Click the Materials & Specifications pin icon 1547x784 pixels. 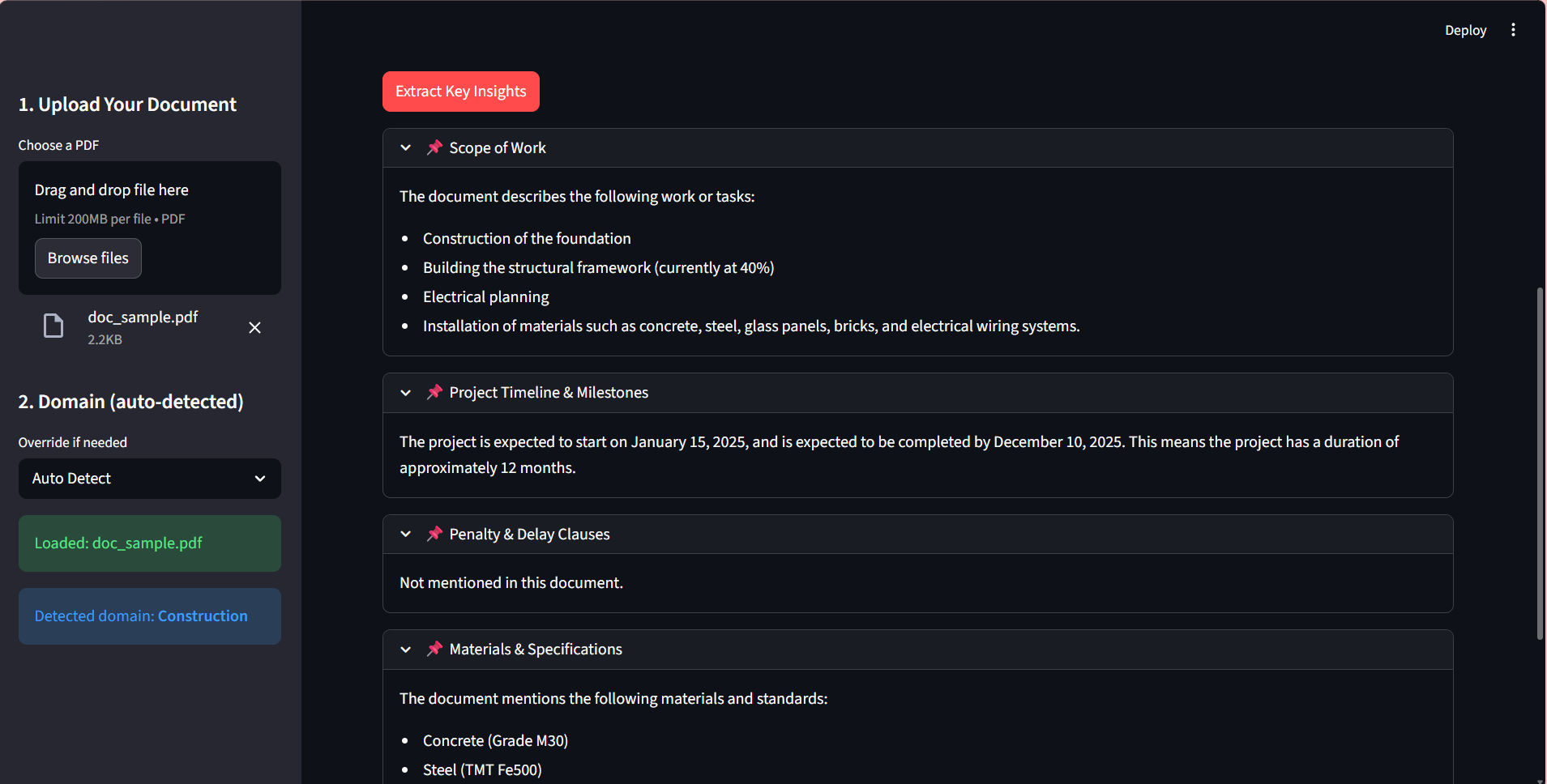click(434, 649)
